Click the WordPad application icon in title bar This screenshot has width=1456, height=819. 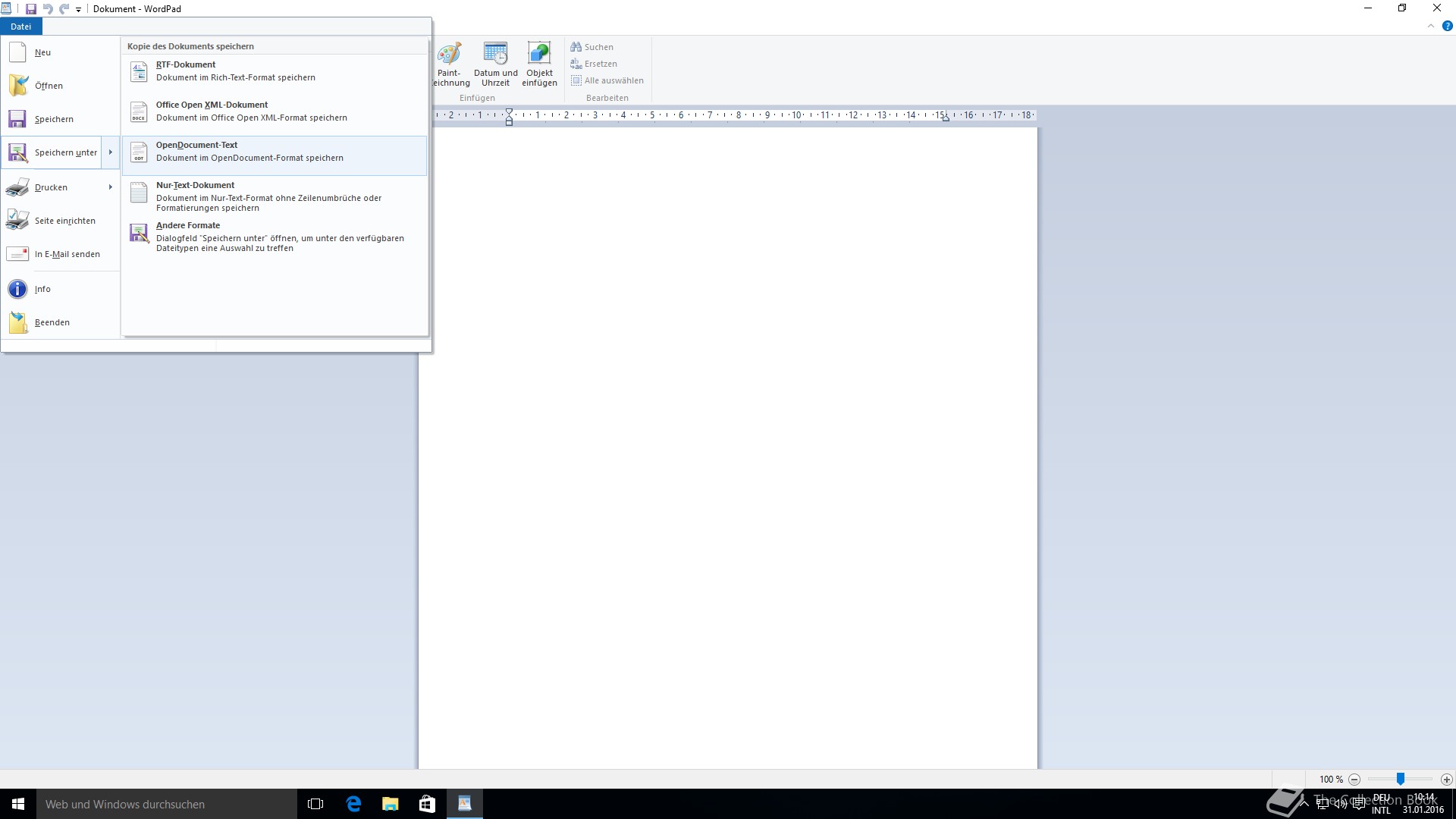6,9
